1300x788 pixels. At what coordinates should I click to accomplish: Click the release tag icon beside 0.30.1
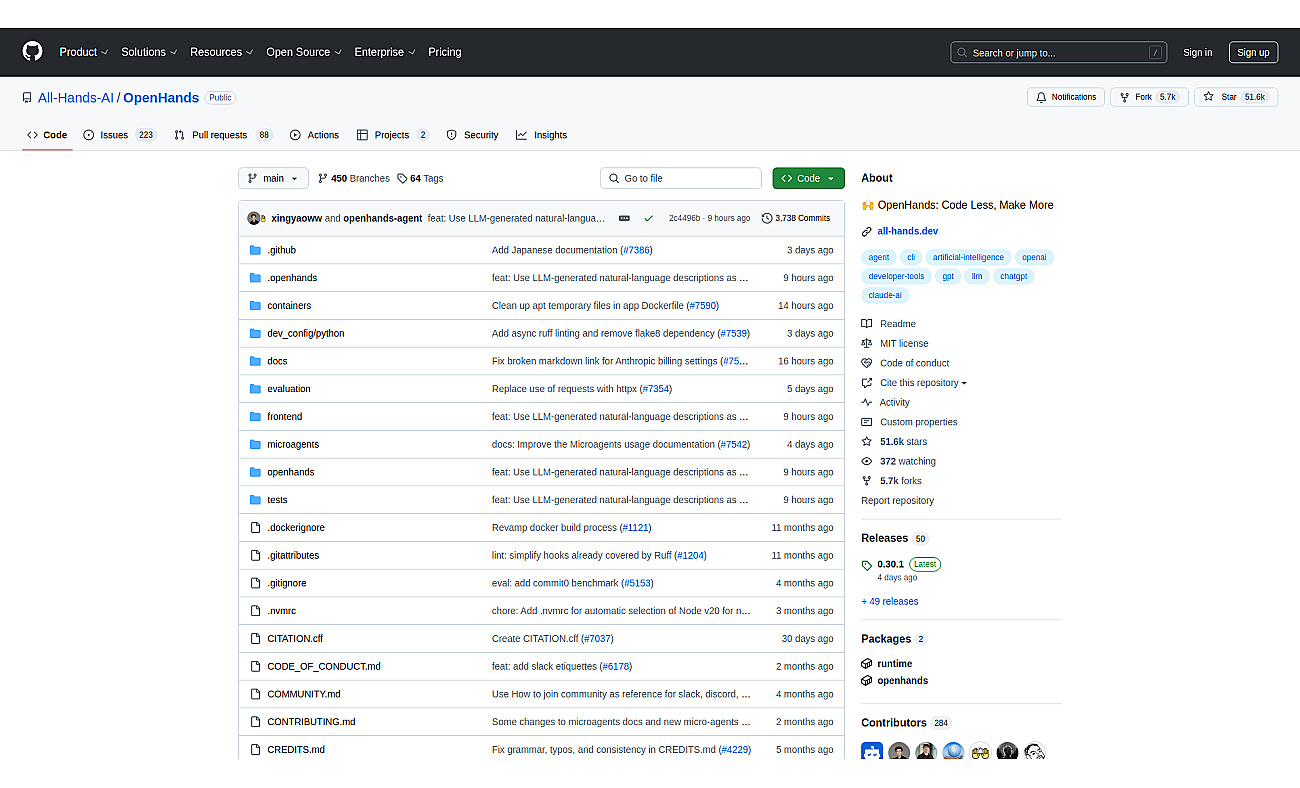(867, 565)
